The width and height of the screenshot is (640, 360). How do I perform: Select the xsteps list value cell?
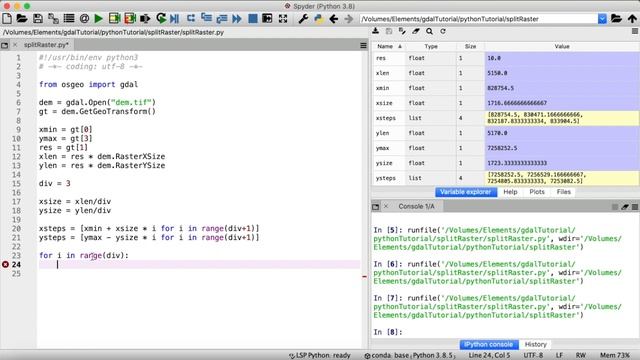562,118
